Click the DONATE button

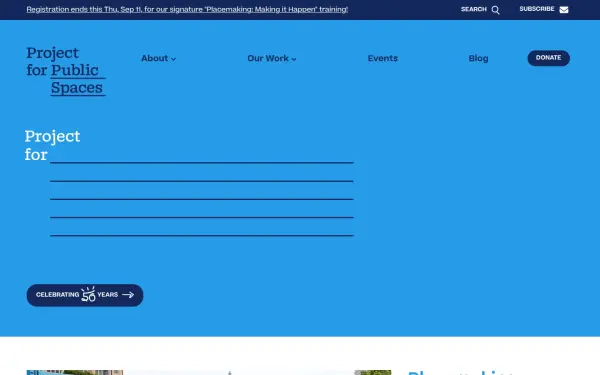click(548, 58)
